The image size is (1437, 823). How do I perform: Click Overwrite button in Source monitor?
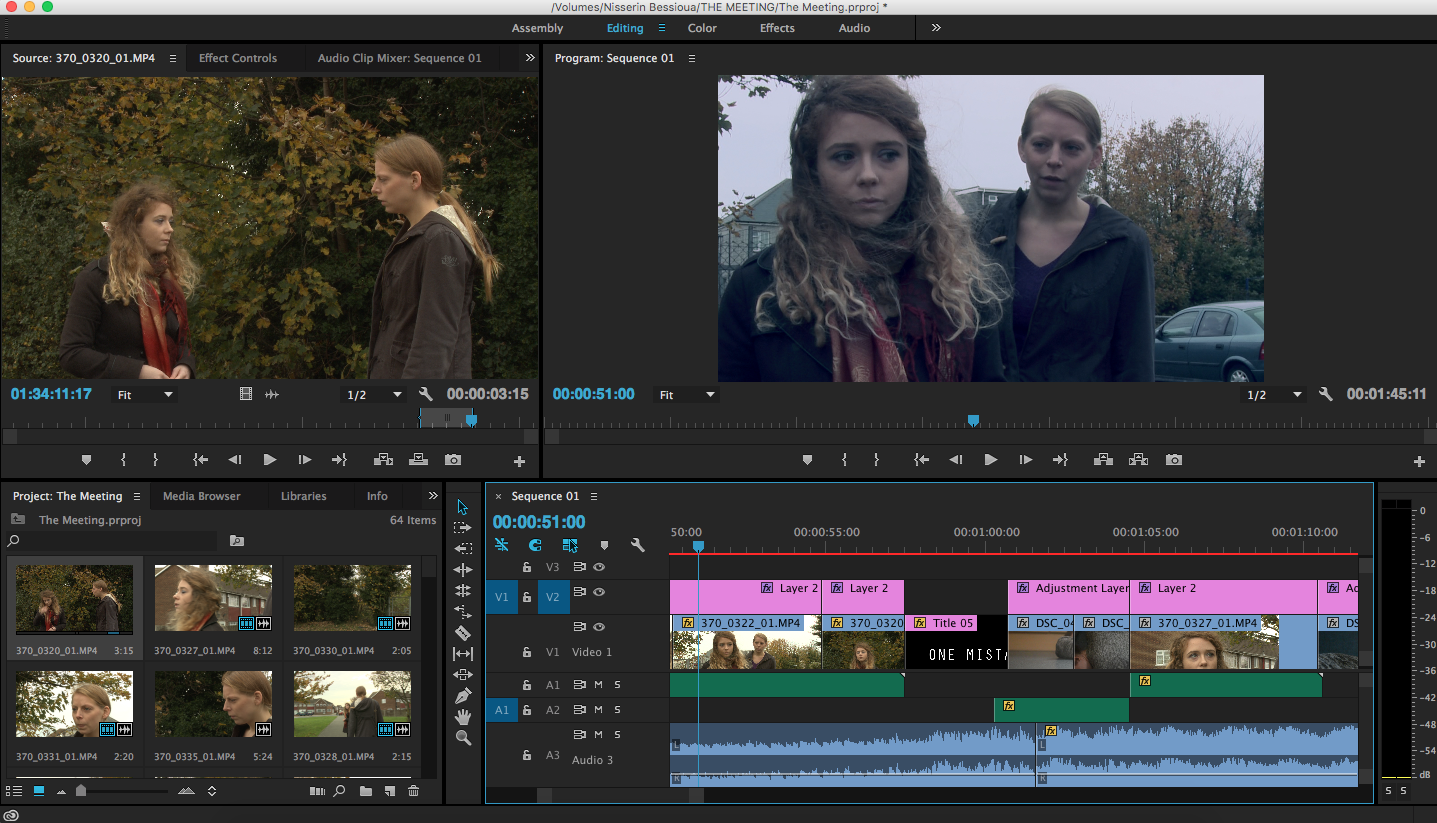418,460
